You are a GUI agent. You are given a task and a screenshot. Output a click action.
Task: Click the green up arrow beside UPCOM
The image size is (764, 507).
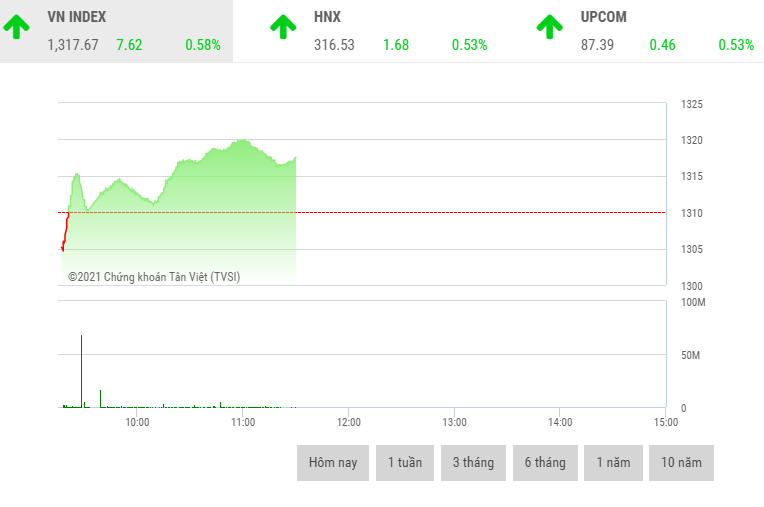click(x=550, y=27)
